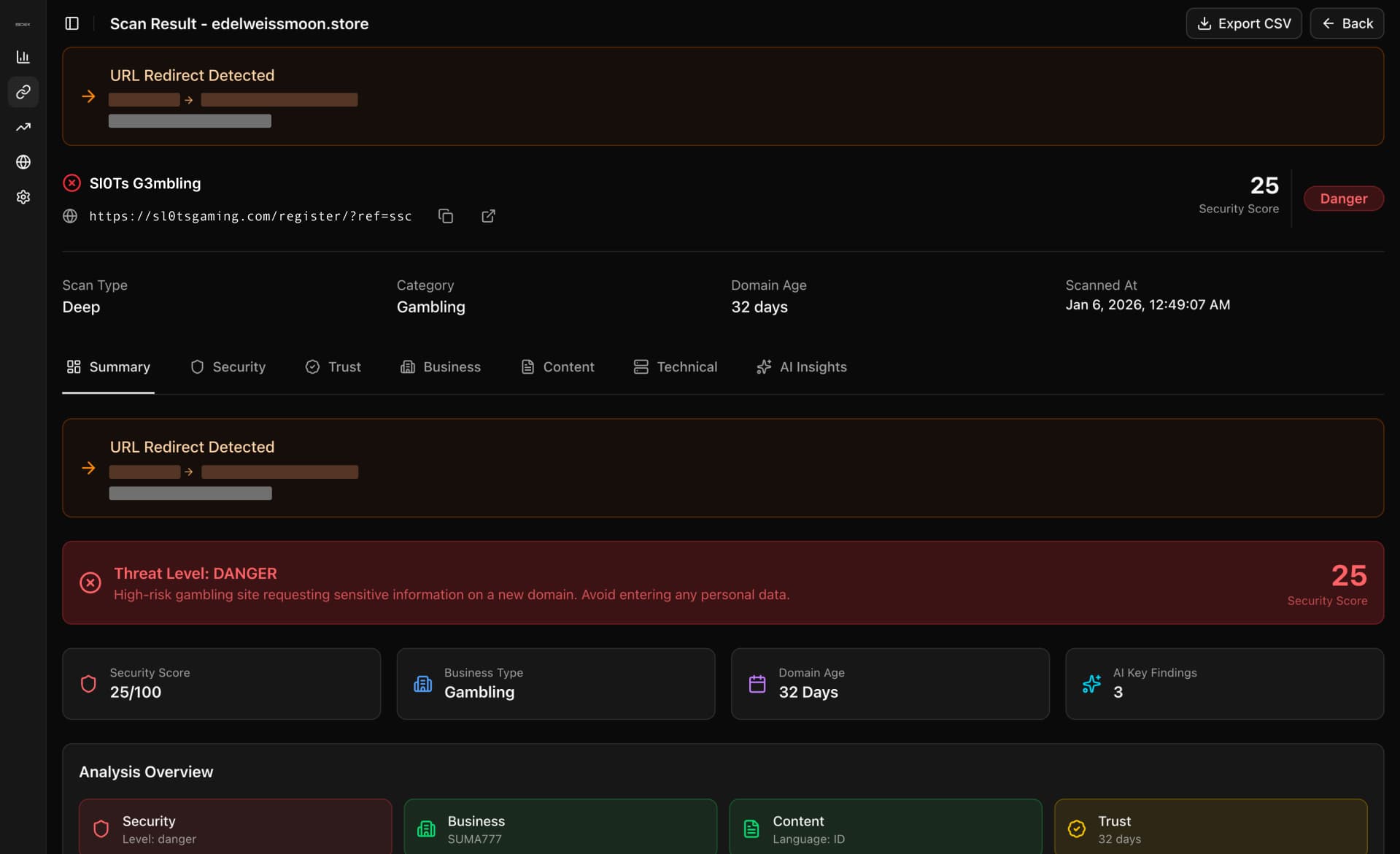The width and height of the screenshot is (1400, 854).
Task: View the AI Insights tab
Action: point(801,367)
